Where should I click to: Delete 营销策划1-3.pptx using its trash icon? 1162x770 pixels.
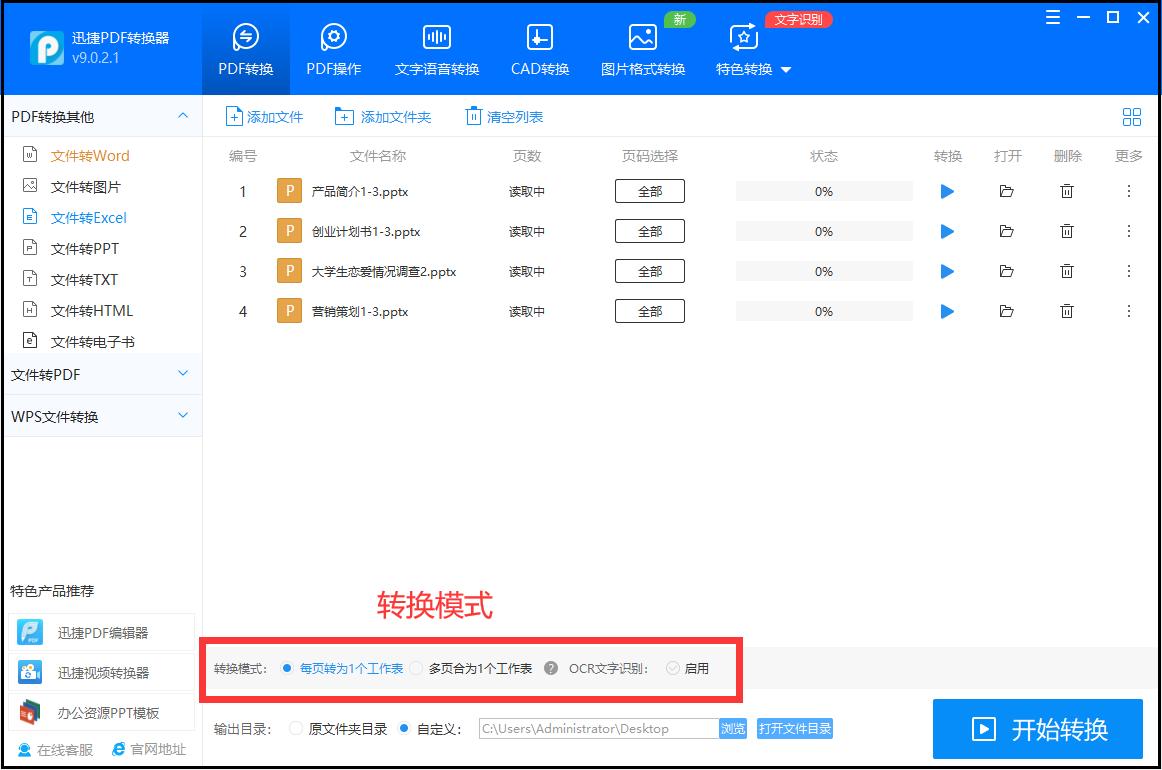click(x=1067, y=311)
